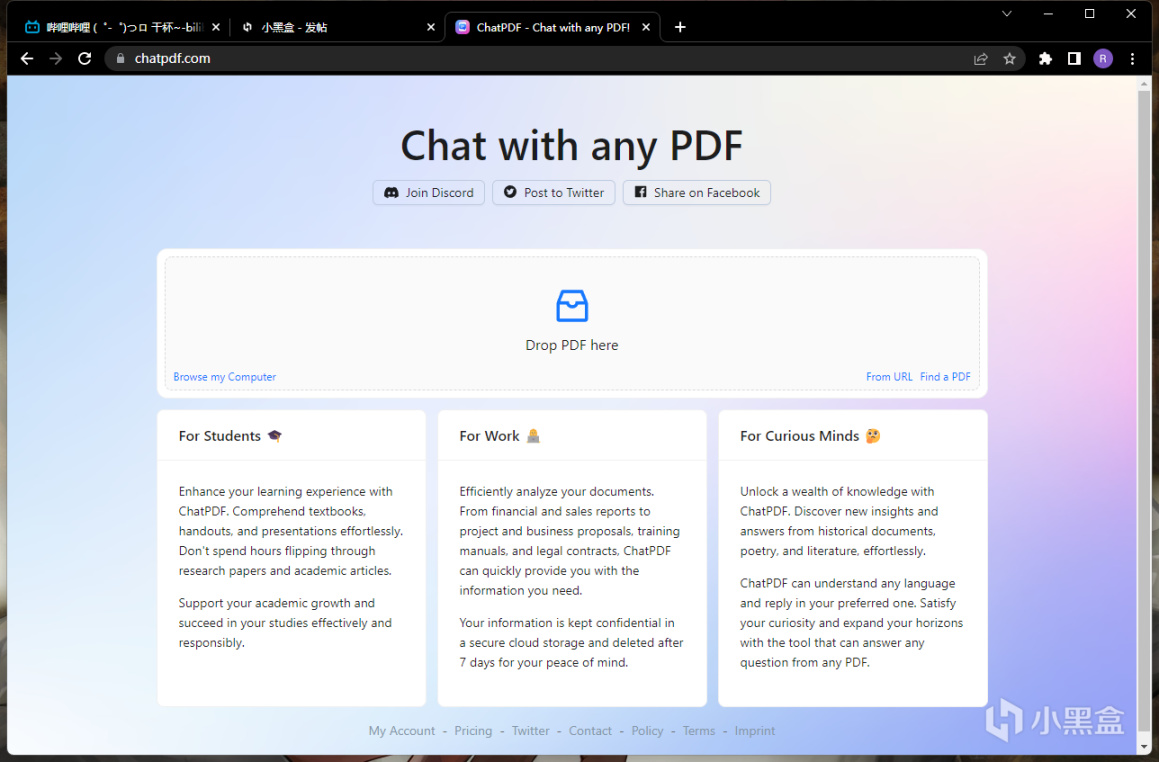Select the ChatPDF tab
The width and height of the screenshot is (1159, 762).
[x=551, y=27]
